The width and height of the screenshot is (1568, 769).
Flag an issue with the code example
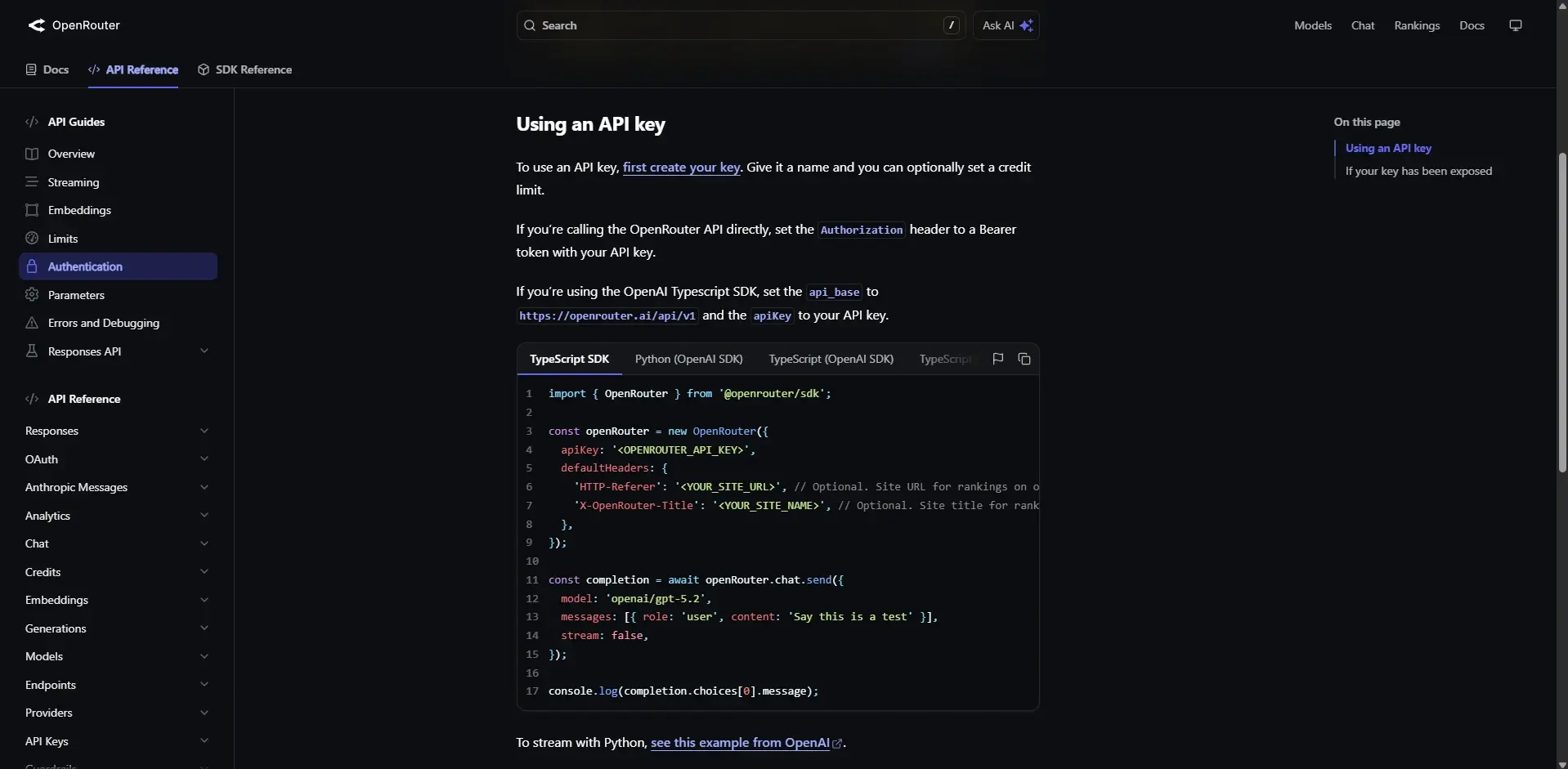[x=997, y=359]
